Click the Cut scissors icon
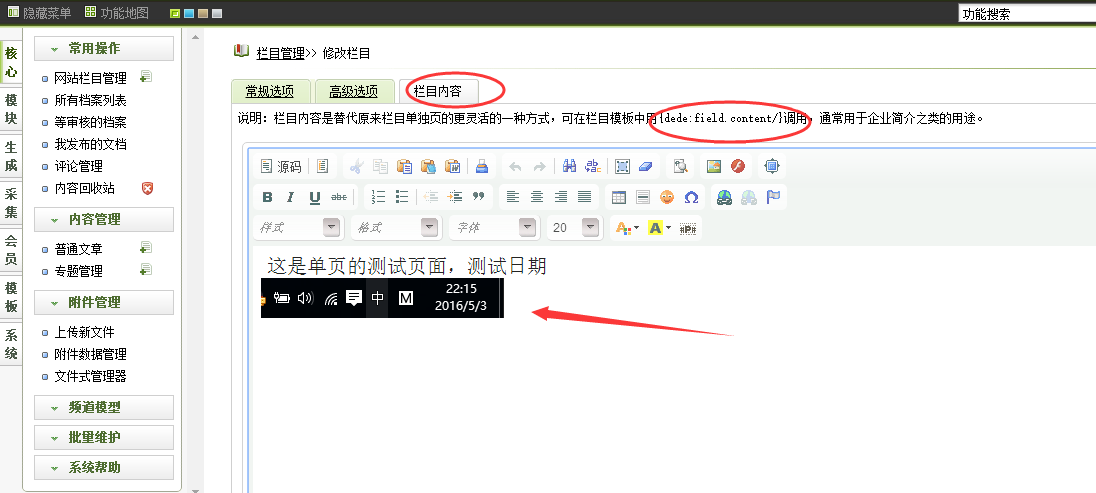The height and width of the screenshot is (493, 1096). point(356,166)
